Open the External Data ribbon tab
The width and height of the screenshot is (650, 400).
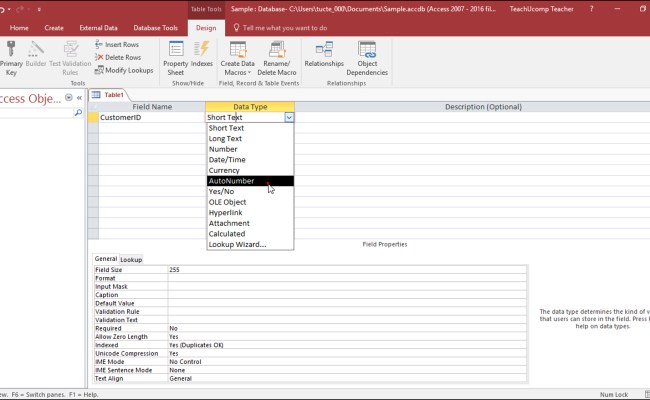[x=98, y=28]
